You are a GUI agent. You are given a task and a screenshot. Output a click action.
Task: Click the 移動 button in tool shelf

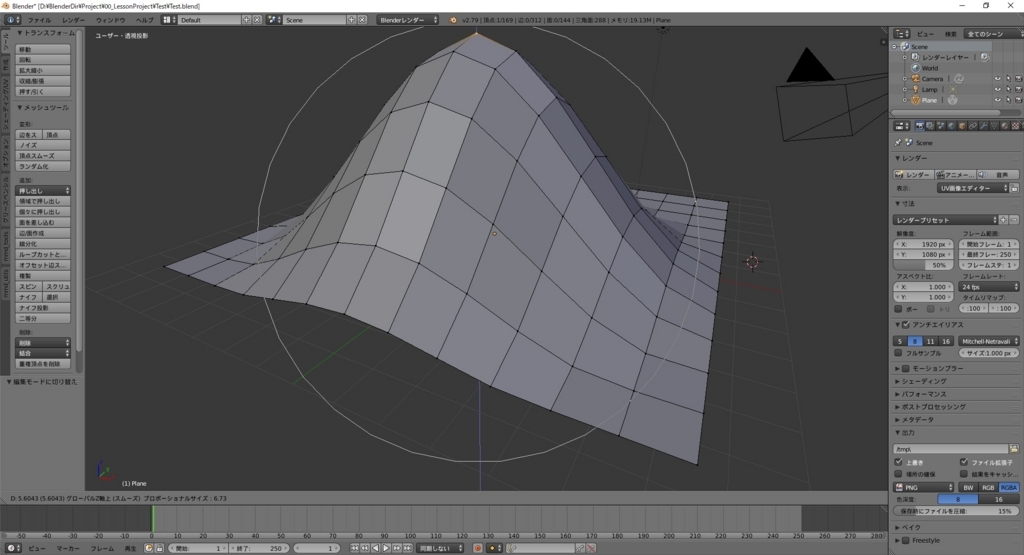point(43,49)
